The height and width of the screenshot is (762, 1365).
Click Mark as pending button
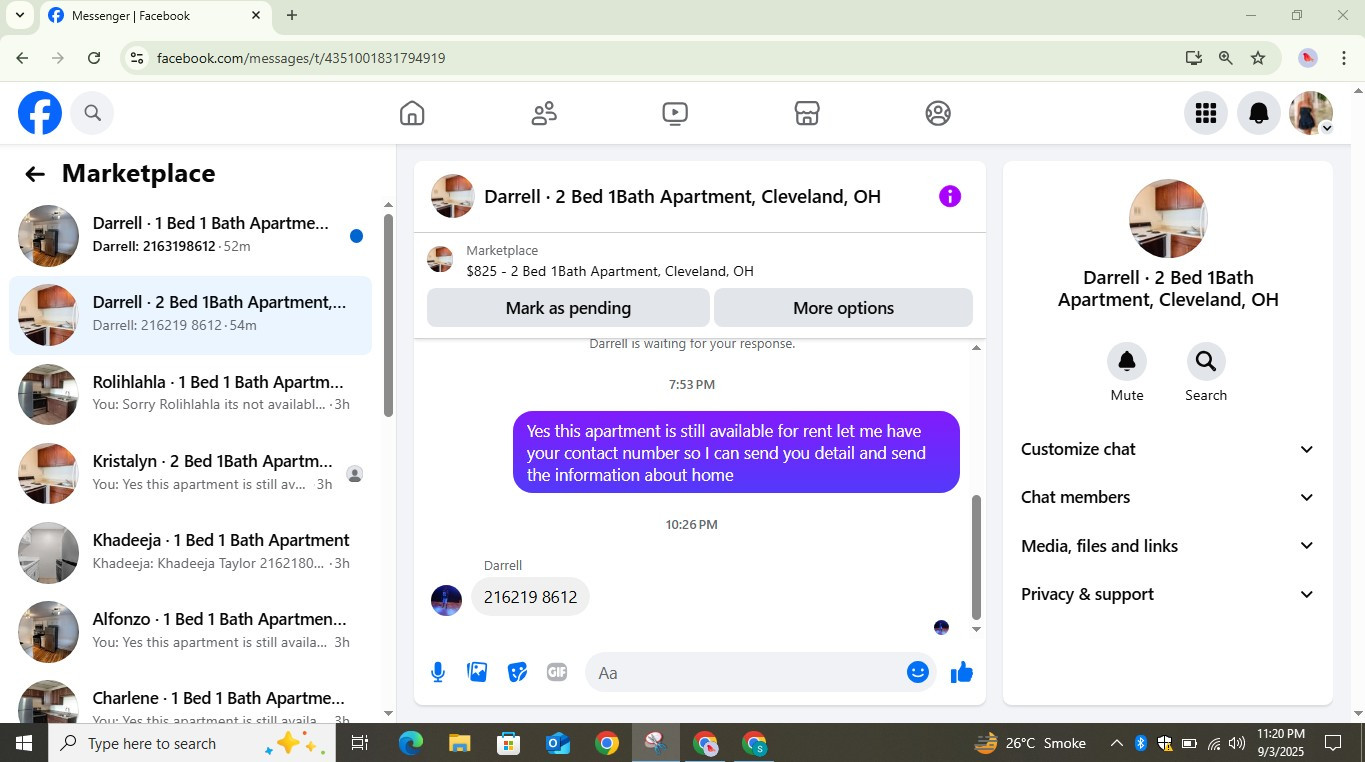pos(568,308)
